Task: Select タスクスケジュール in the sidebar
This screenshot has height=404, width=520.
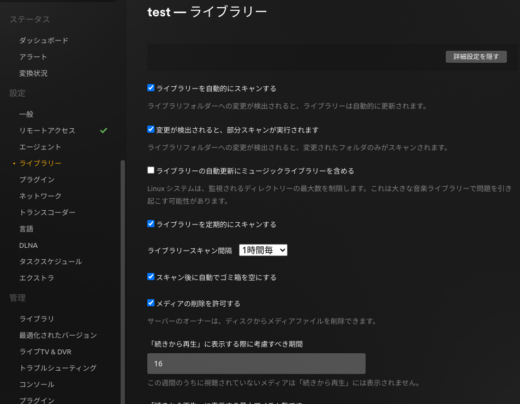Action: (x=51, y=262)
